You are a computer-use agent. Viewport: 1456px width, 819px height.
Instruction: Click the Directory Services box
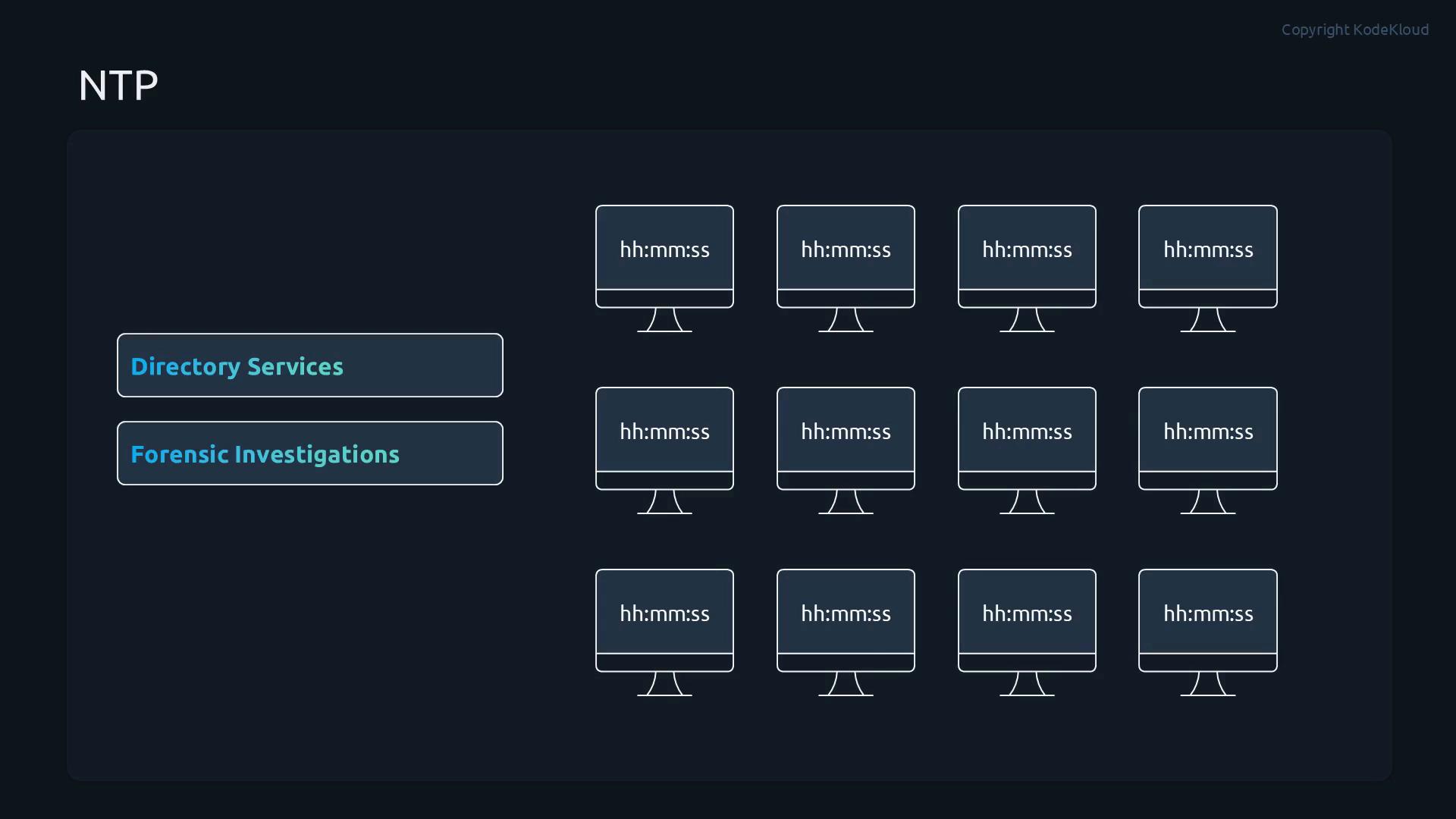[x=310, y=365]
